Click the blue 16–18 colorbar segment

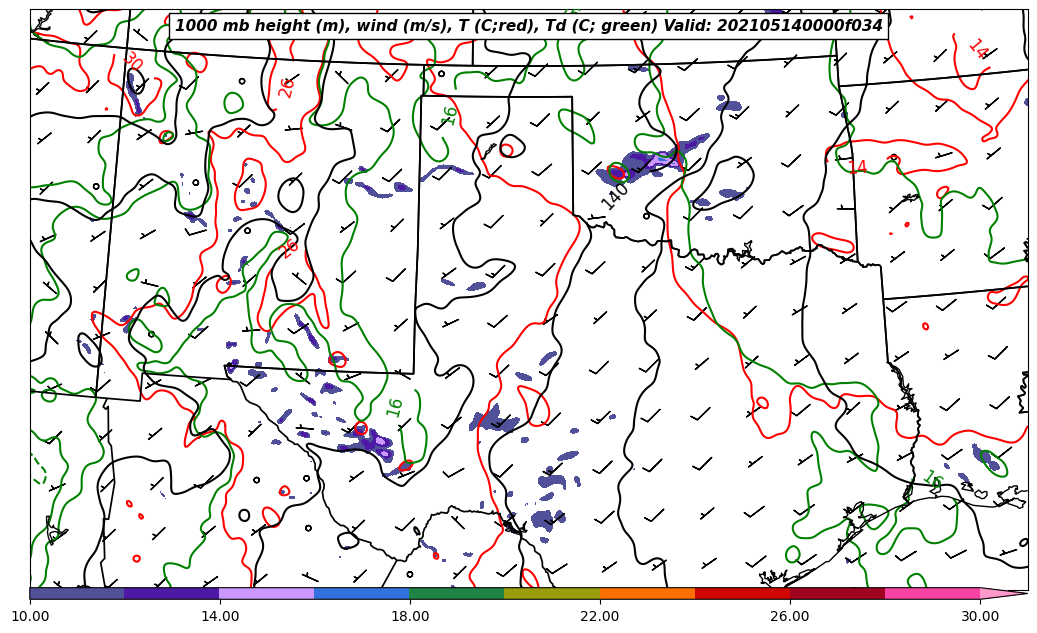click(362, 593)
